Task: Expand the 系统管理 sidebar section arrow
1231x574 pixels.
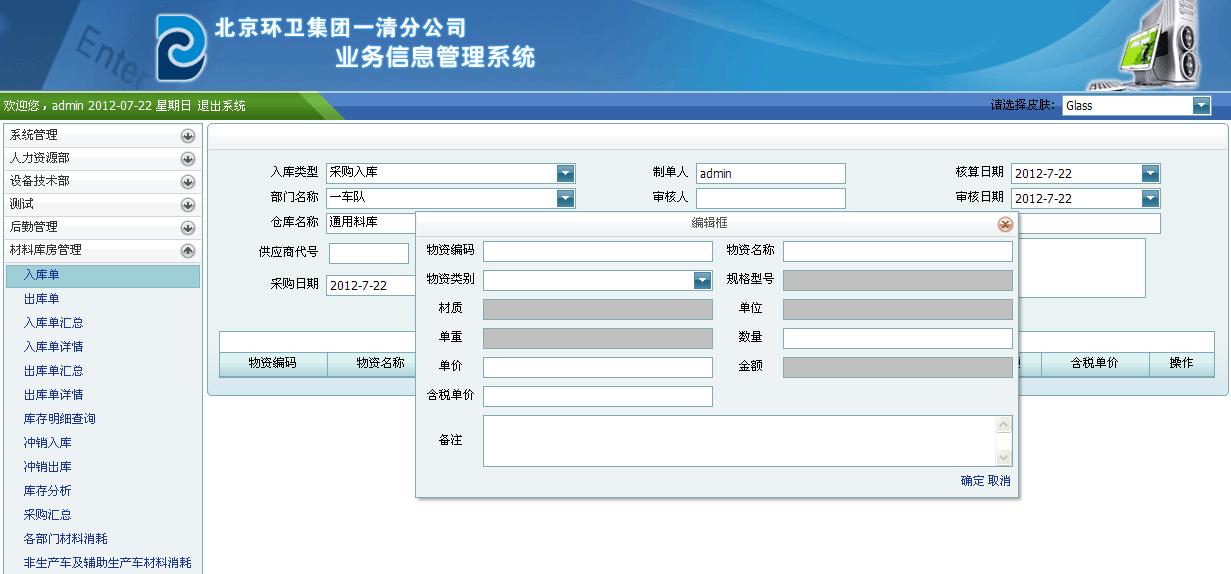Action: (x=187, y=135)
